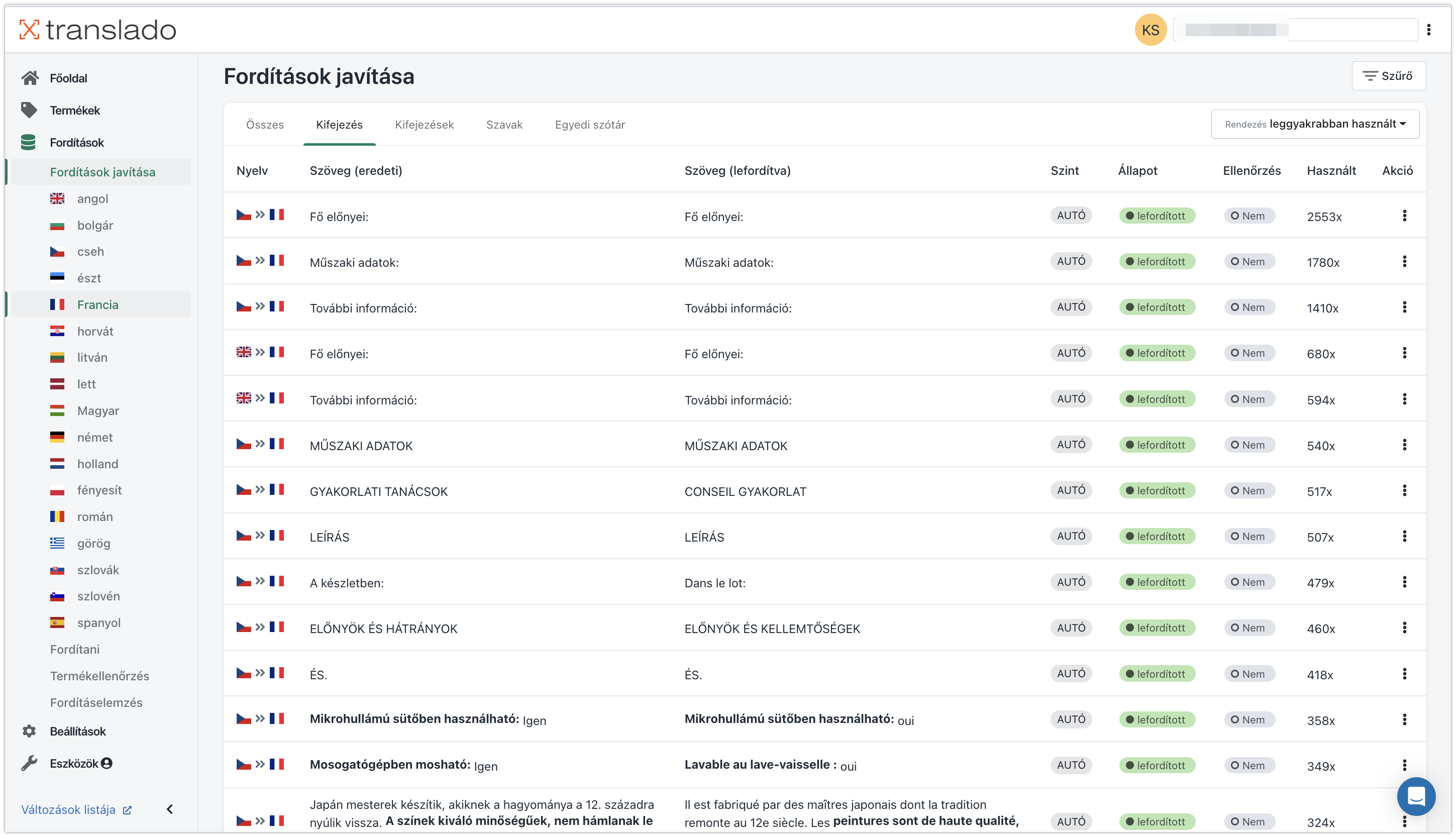
Task: Click translated text 'ELŐNYÖK ÉS KELLEMTŐSÉGEK'
Action: coord(772,629)
